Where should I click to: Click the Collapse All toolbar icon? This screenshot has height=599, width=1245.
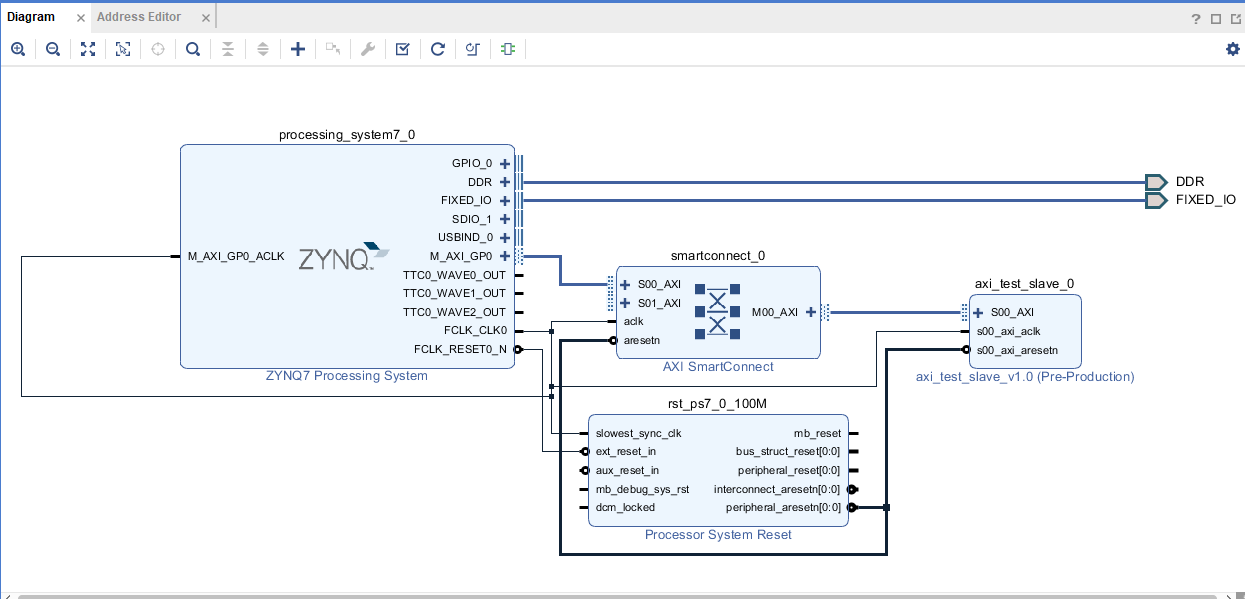click(x=228, y=49)
